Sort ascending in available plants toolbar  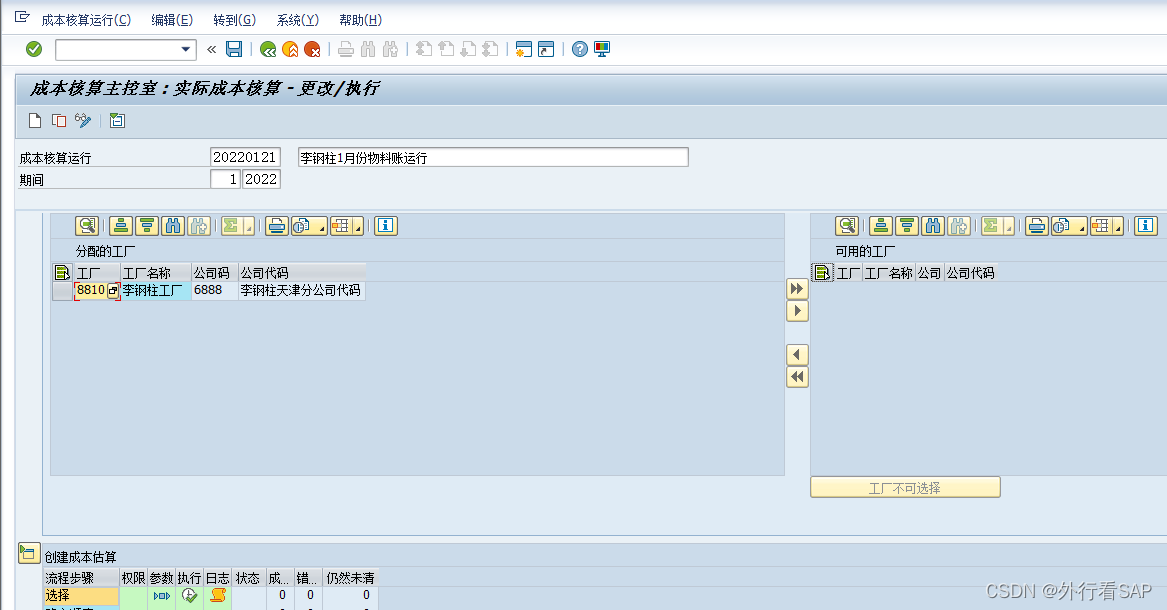pos(880,225)
